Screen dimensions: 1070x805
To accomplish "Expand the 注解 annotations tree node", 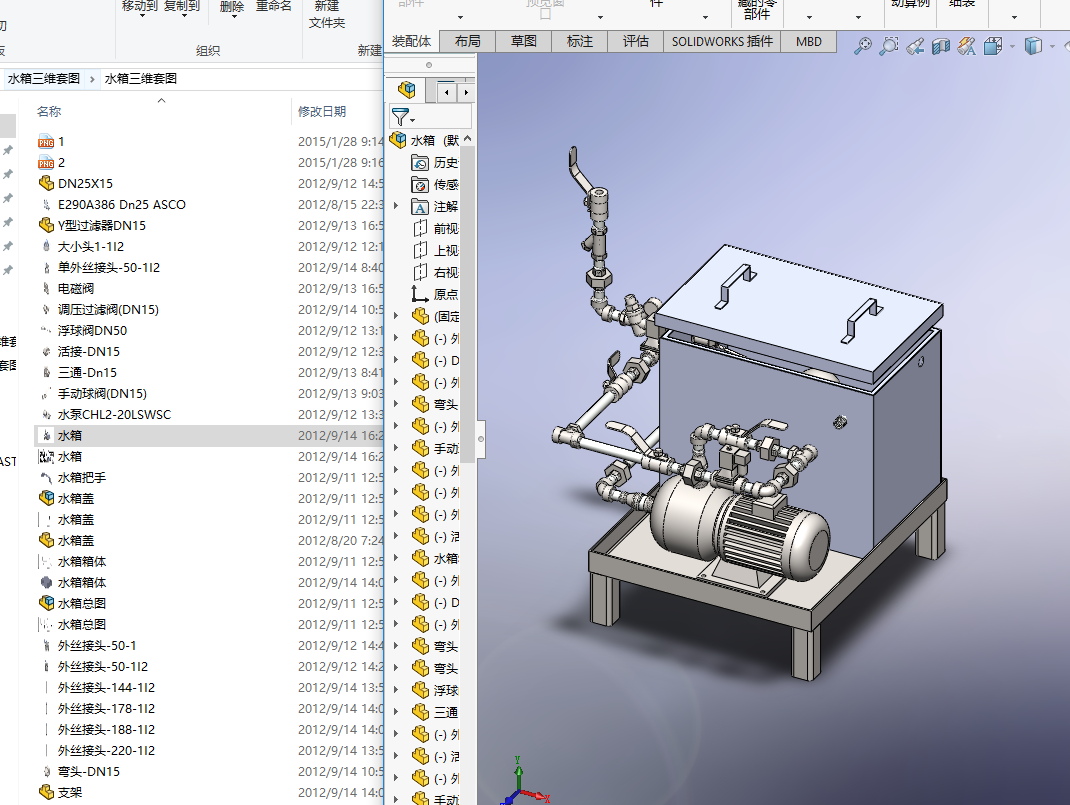I will point(396,206).
